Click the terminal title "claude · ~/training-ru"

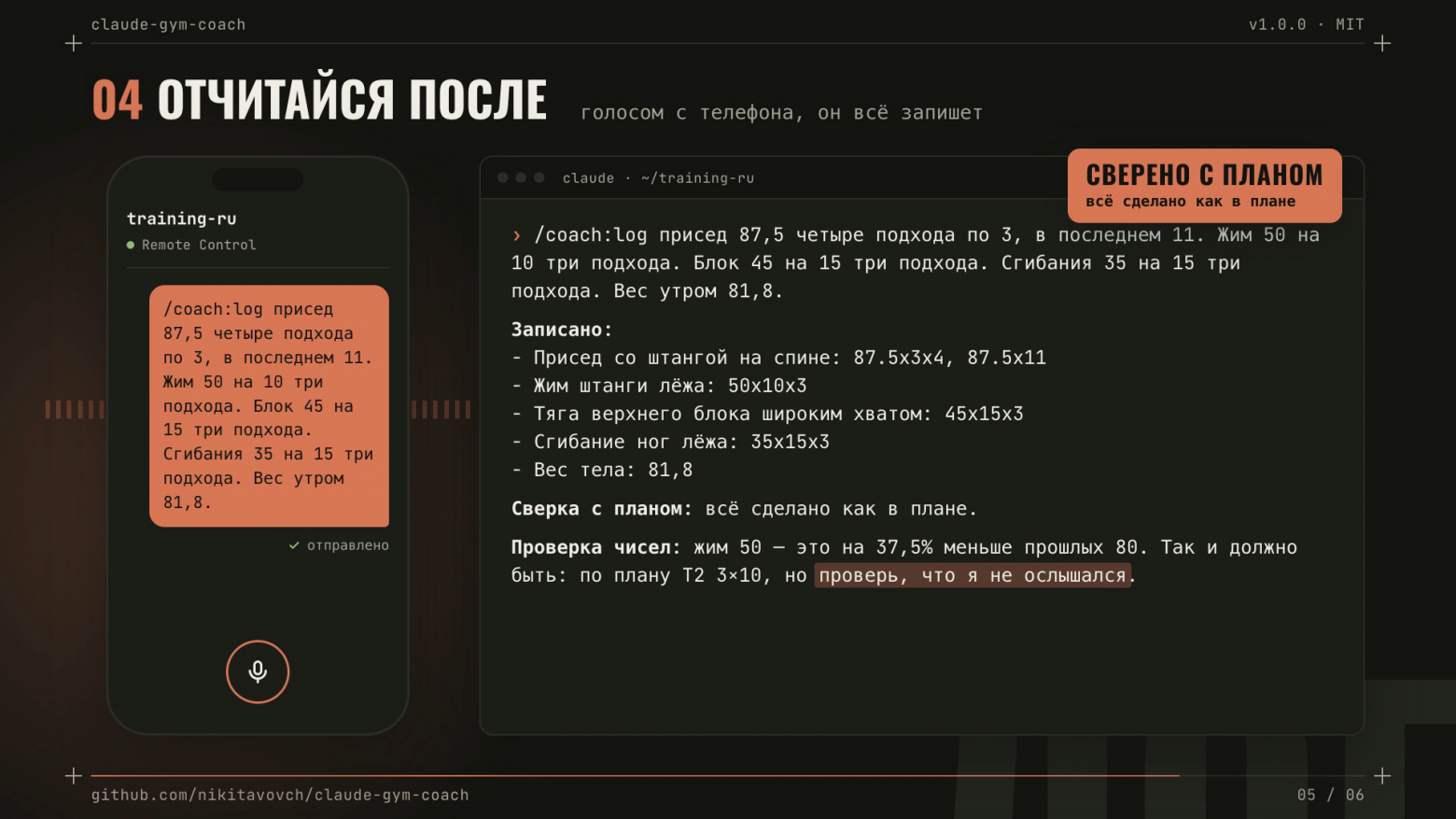coord(658,177)
